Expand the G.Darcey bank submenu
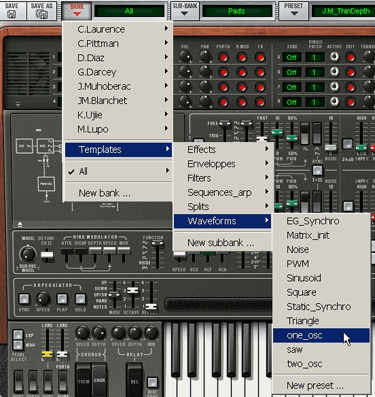The image size is (375, 397). [118, 72]
